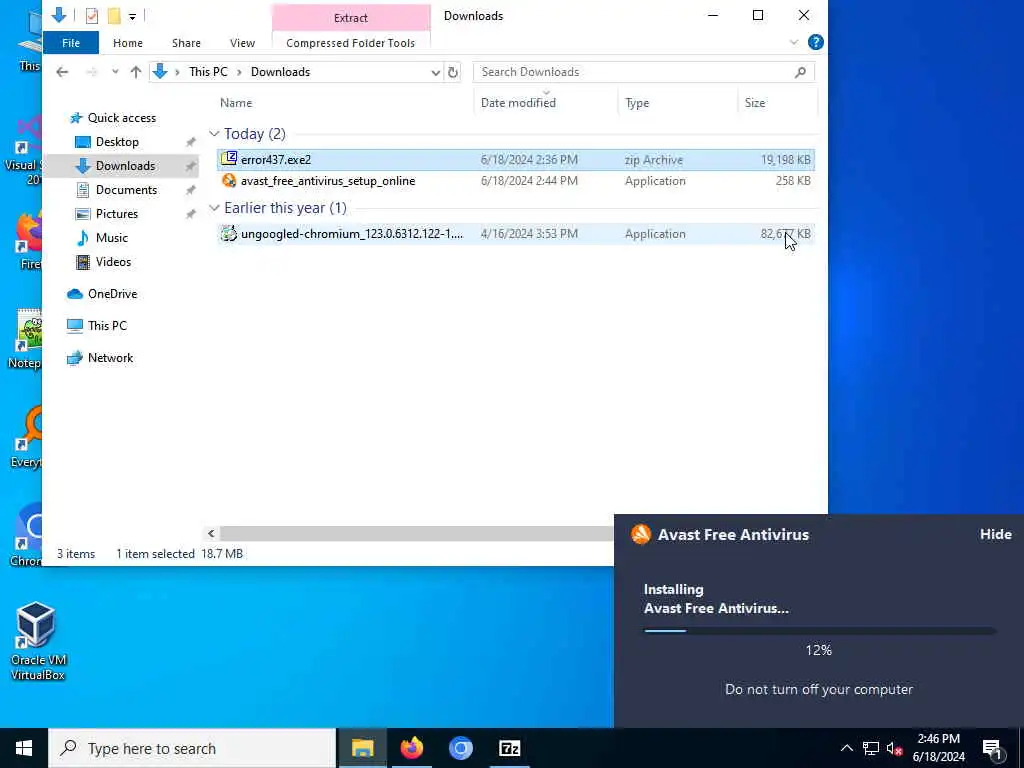Viewport: 1024px width, 768px height.
Task: Select the ungoogled-chromium installer icon
Action: pos(229,234)
